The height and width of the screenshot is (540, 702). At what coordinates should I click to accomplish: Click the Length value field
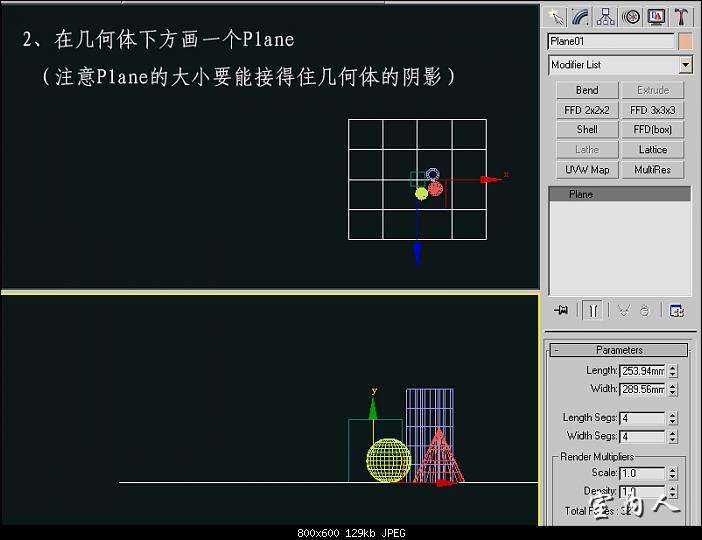[x=643, y=371]
